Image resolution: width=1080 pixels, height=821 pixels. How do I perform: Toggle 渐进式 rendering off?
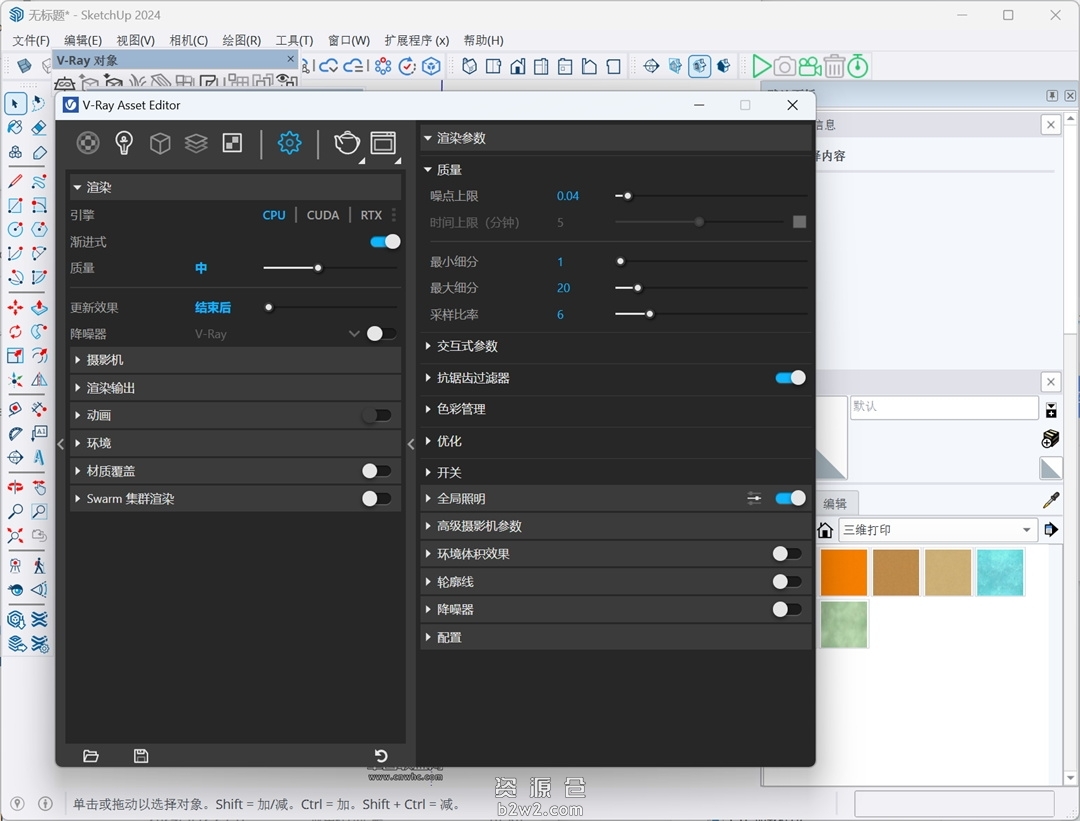(385, 241)
